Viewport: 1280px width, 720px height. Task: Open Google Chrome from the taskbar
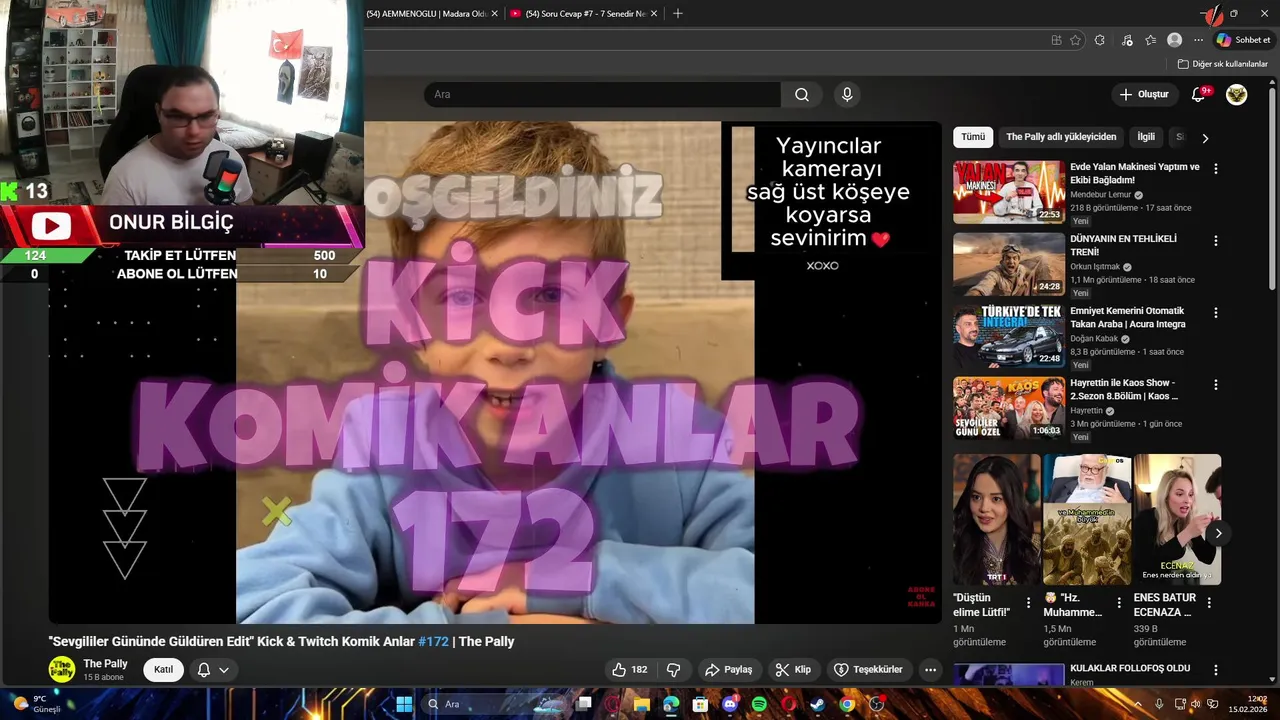click(847, 704)
